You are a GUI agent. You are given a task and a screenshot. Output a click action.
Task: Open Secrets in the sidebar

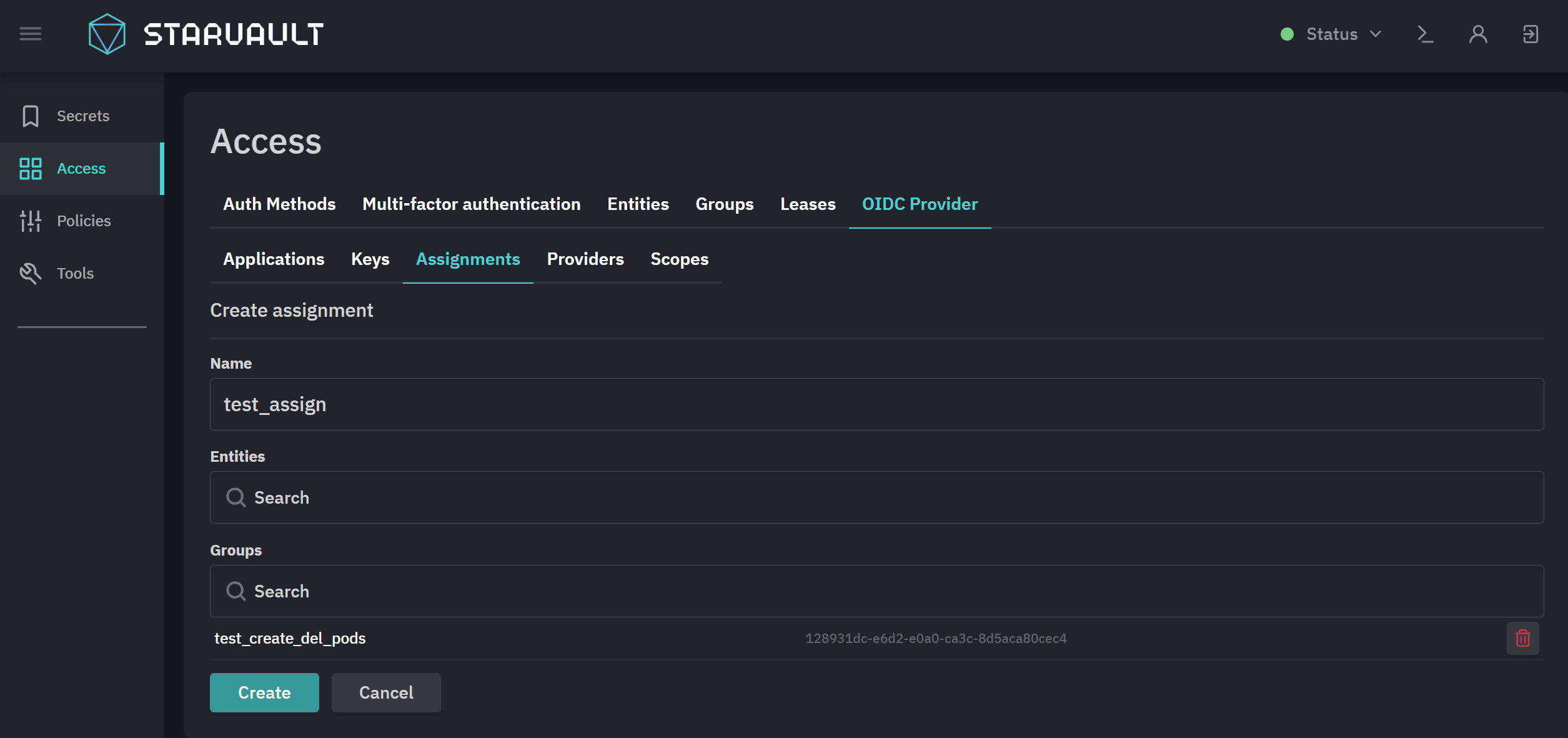82,116
